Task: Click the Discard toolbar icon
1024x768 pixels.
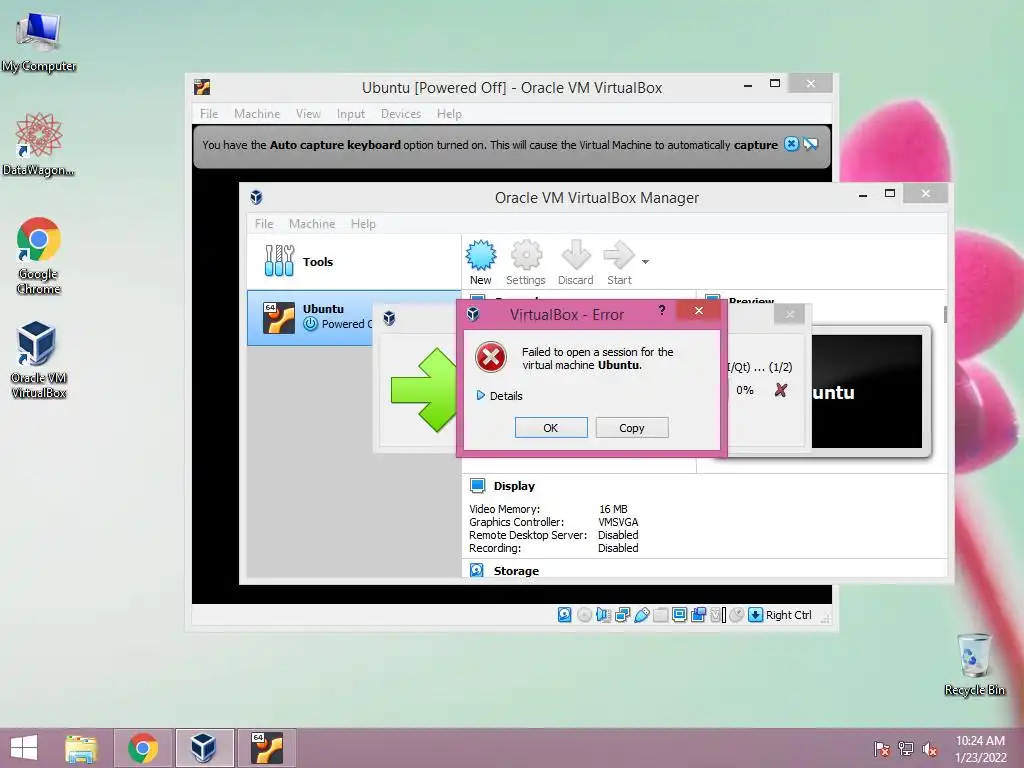Action: 575,262
